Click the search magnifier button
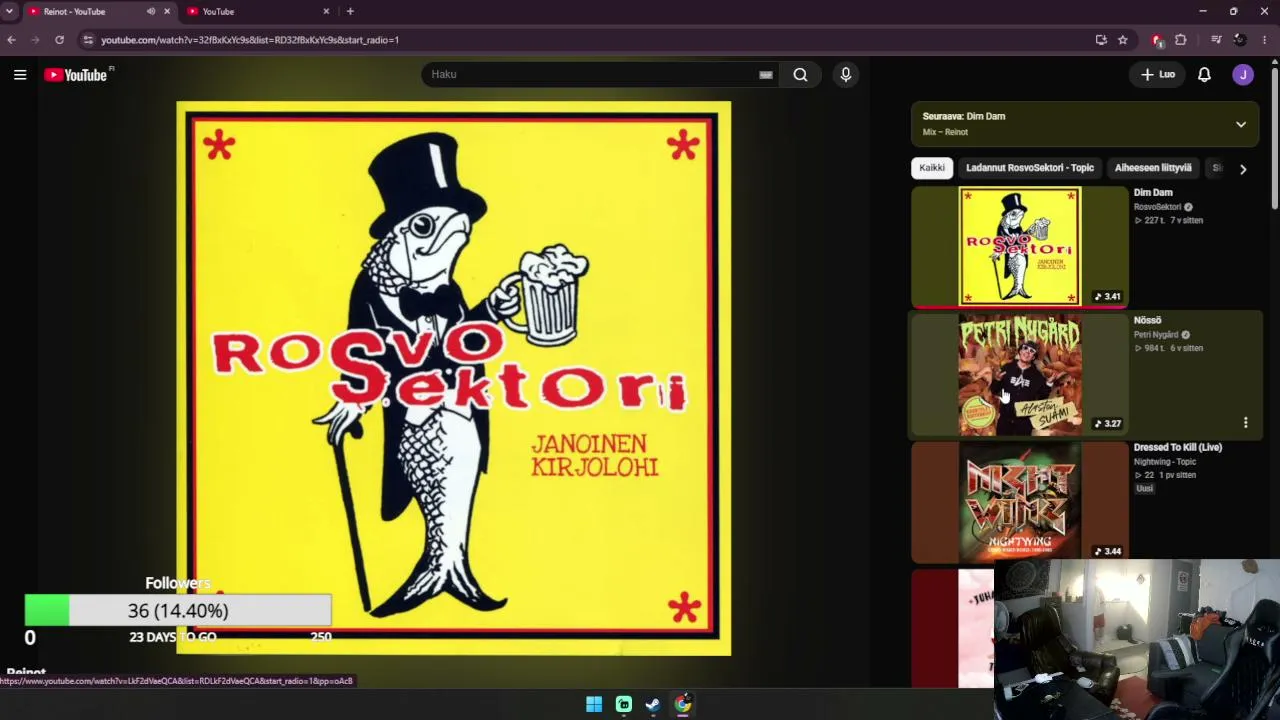Image resolution: width=1280 pixels, height=720 pixels. tap(800, 74)
